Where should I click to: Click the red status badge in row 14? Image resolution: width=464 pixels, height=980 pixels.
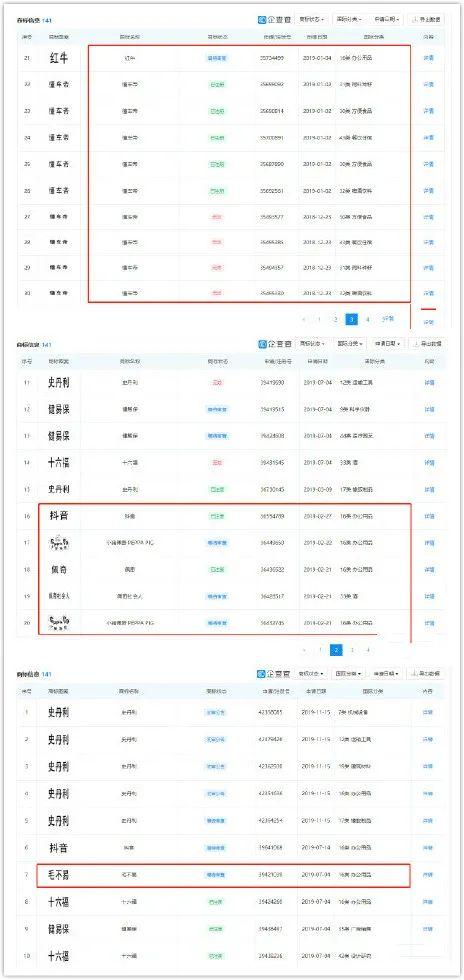[217, 462]
